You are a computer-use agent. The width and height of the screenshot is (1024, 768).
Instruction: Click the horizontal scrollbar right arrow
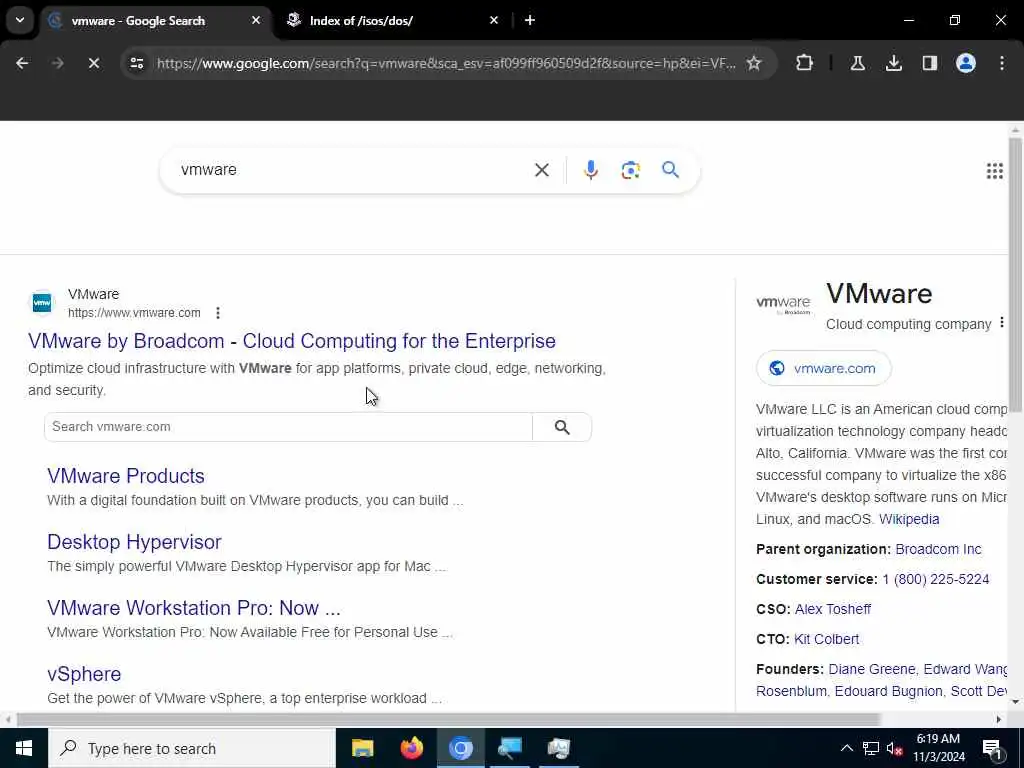[999, 720]
